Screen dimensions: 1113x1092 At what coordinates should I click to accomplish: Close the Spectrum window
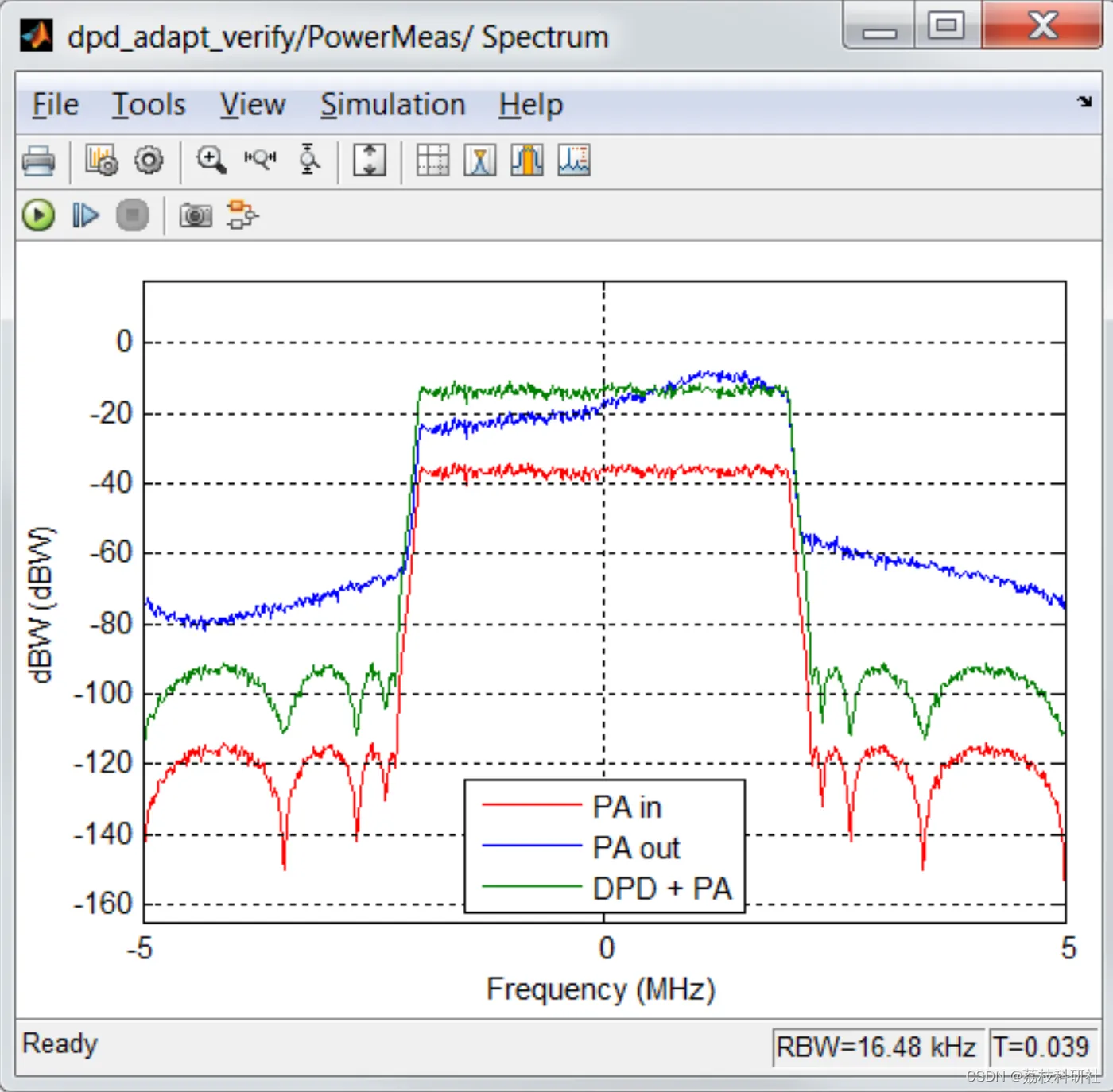[x=1042, y=25]
